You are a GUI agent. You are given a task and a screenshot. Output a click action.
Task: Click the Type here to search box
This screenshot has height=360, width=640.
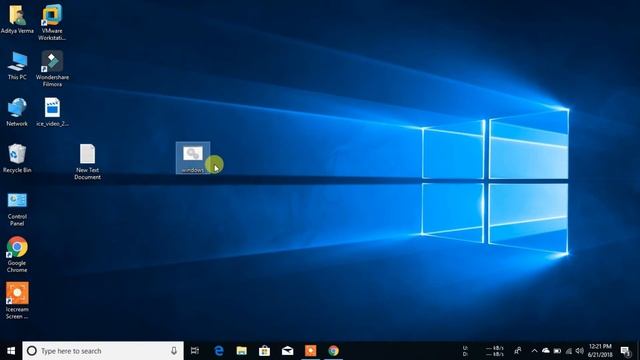103,351
